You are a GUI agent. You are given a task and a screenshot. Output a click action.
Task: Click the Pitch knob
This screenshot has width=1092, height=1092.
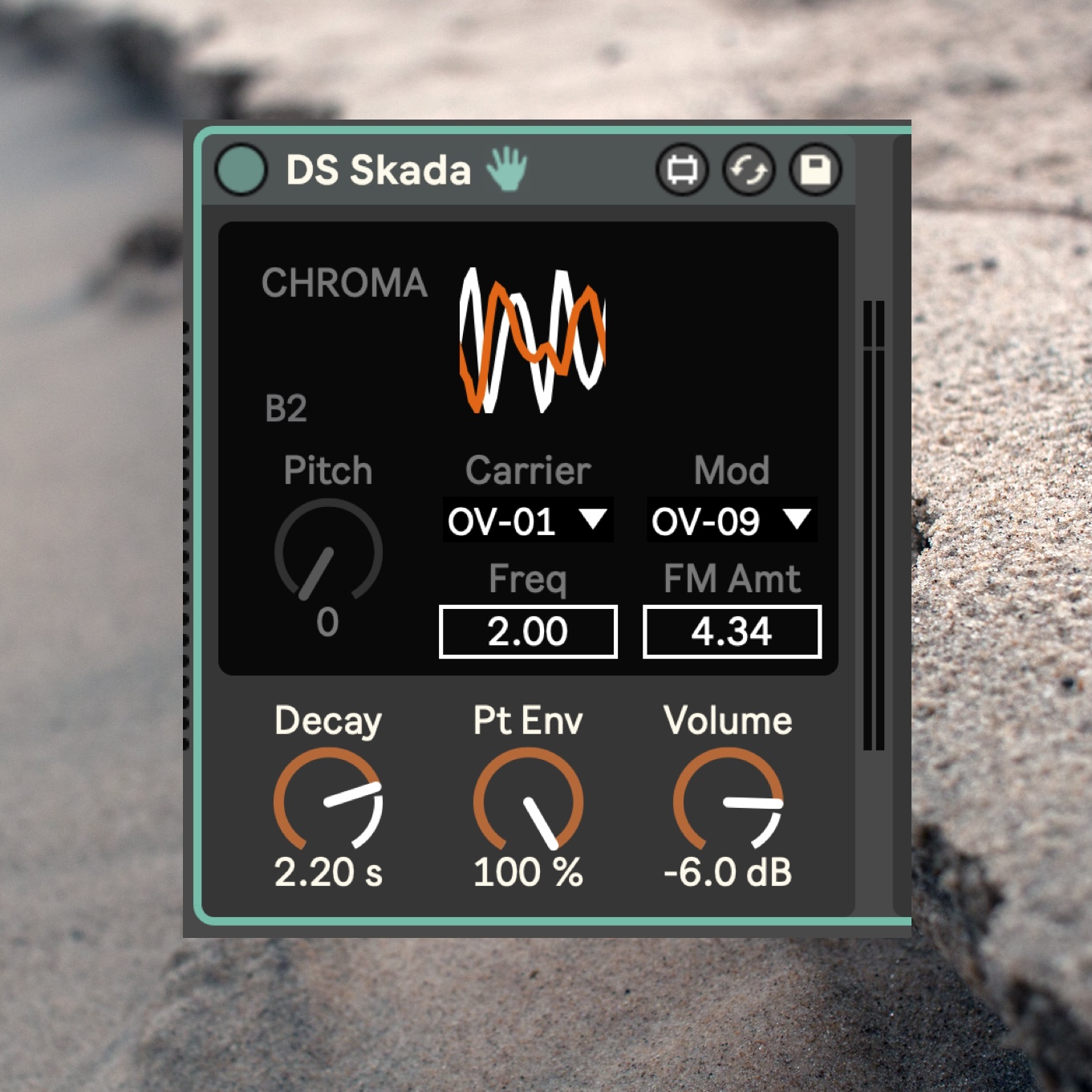pos(327,553)
